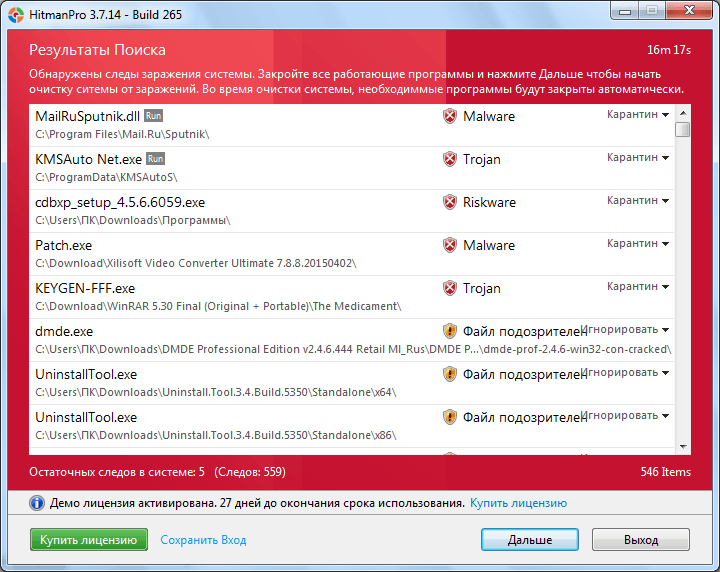Viewport: 720px width, 572px height.
Task: Click the Дальше button to proceed
Action: coord(529,539)
